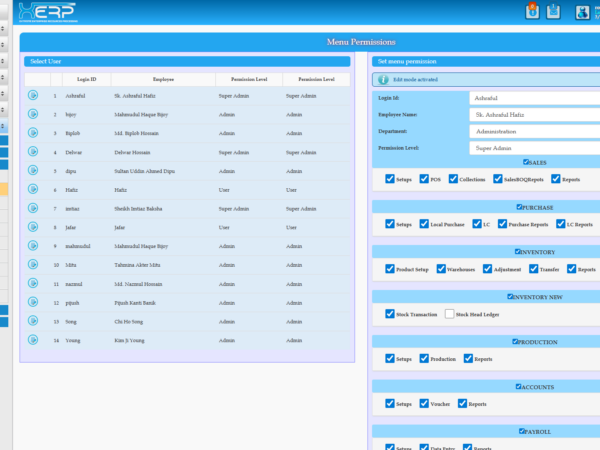Toggle the INVENTORY module checkbox
600x450 pixels.
(517, 251)
